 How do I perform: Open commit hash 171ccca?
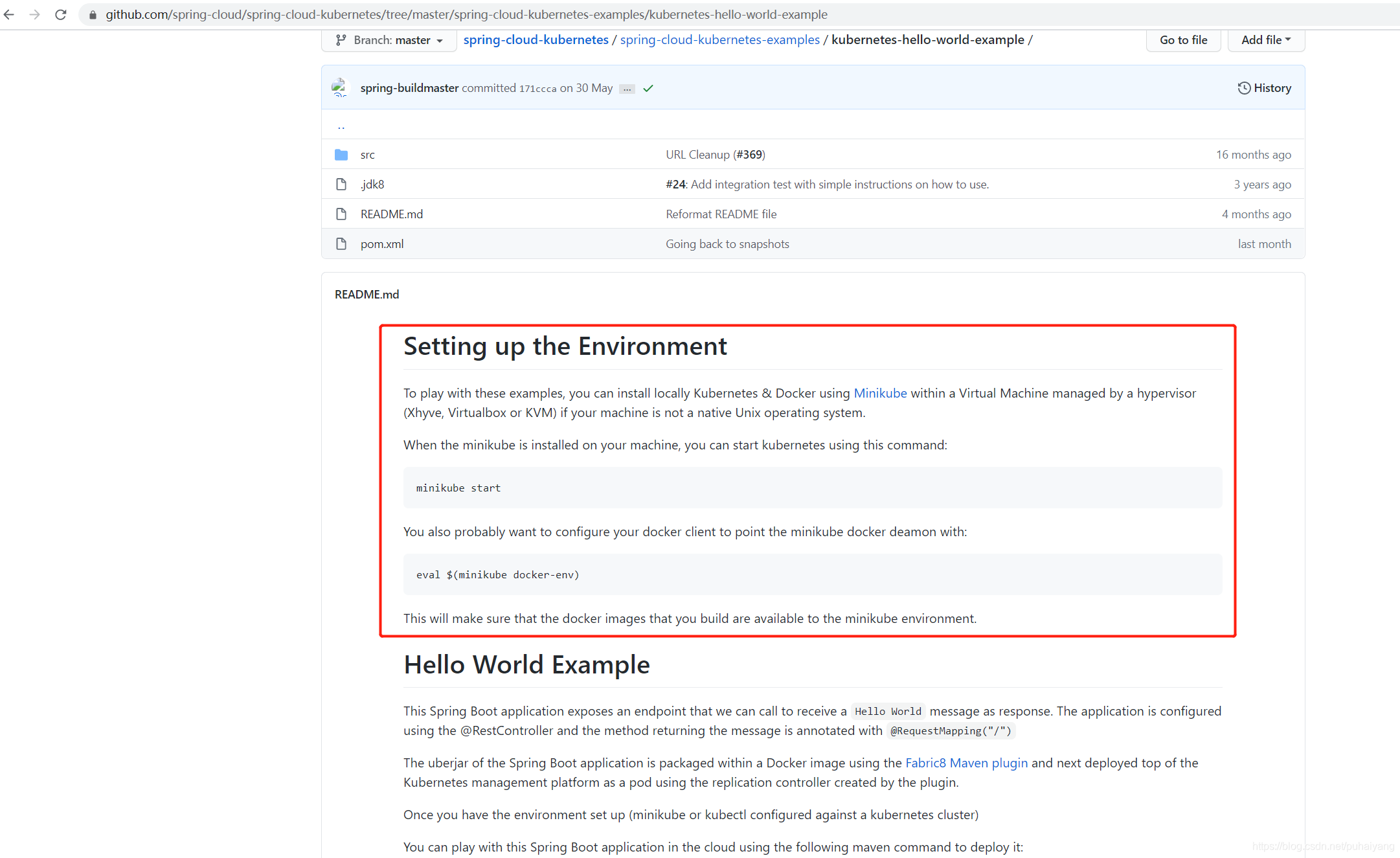click(537, 89)
